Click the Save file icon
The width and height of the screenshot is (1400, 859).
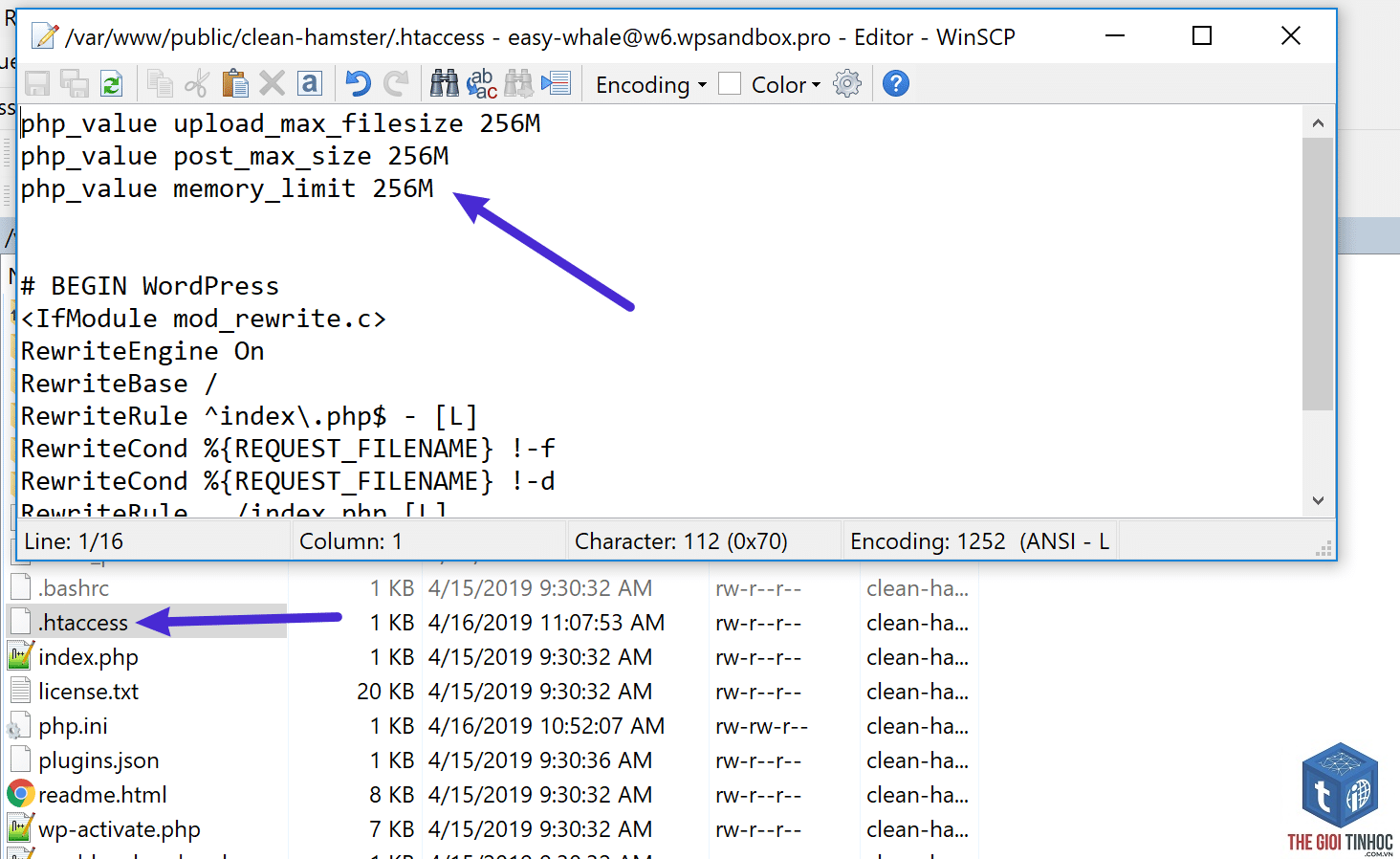37,84
